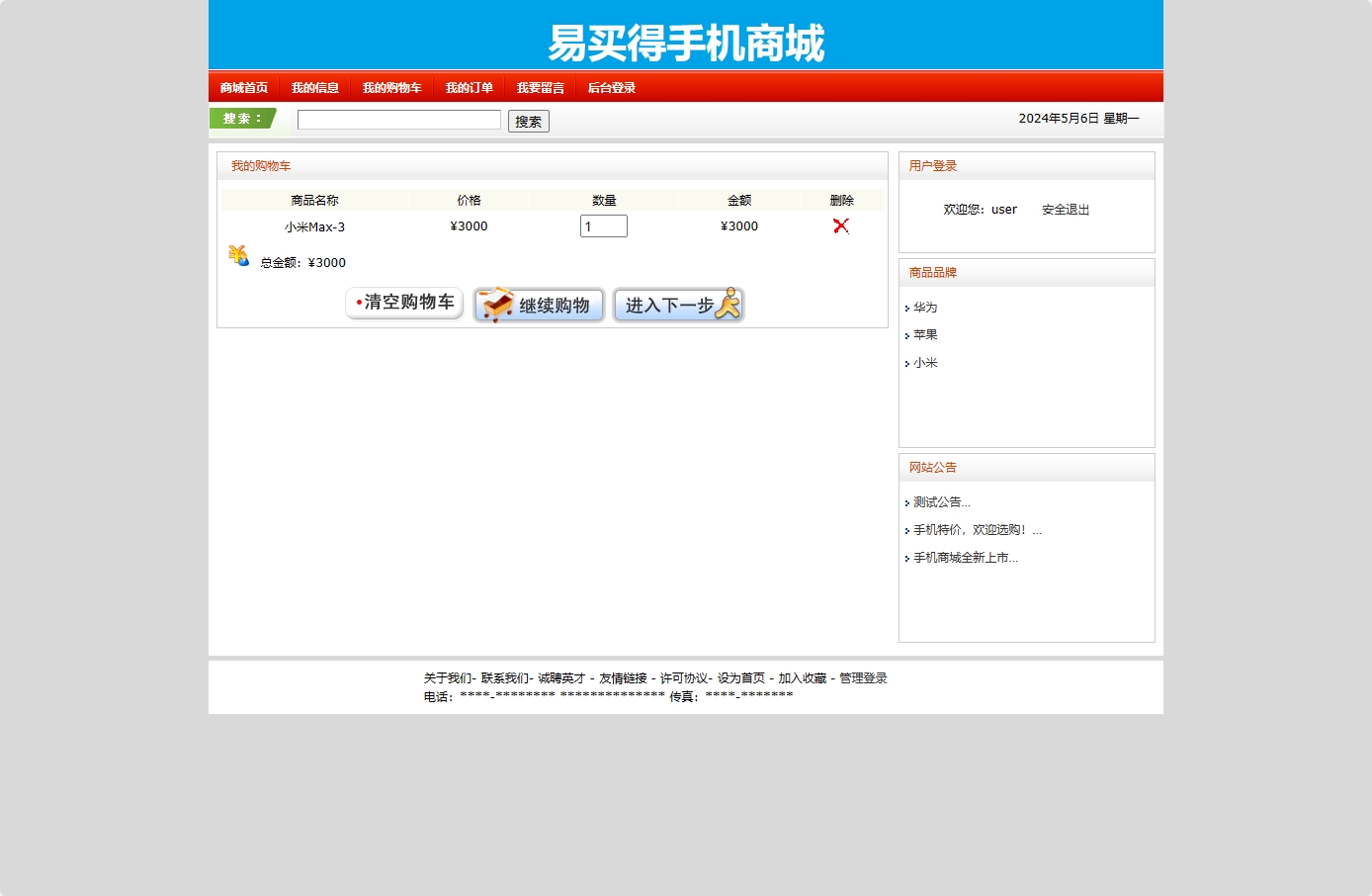Click 安全退出 to log out

click(x=1065, y=209)
